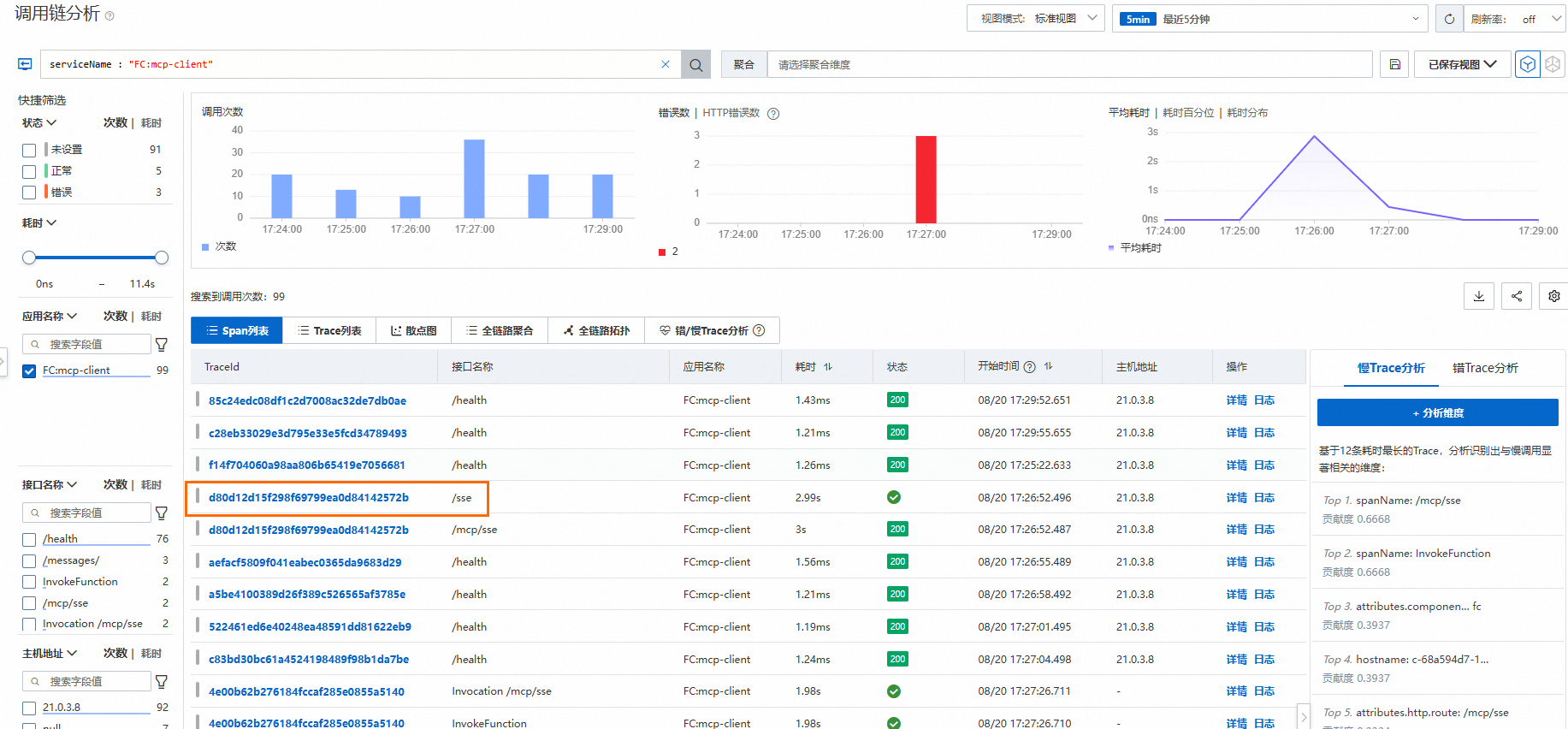The height and width of the screenshot is (729, 1568).
Task: Switch to the Trace列表 tab
Action: 329,330
